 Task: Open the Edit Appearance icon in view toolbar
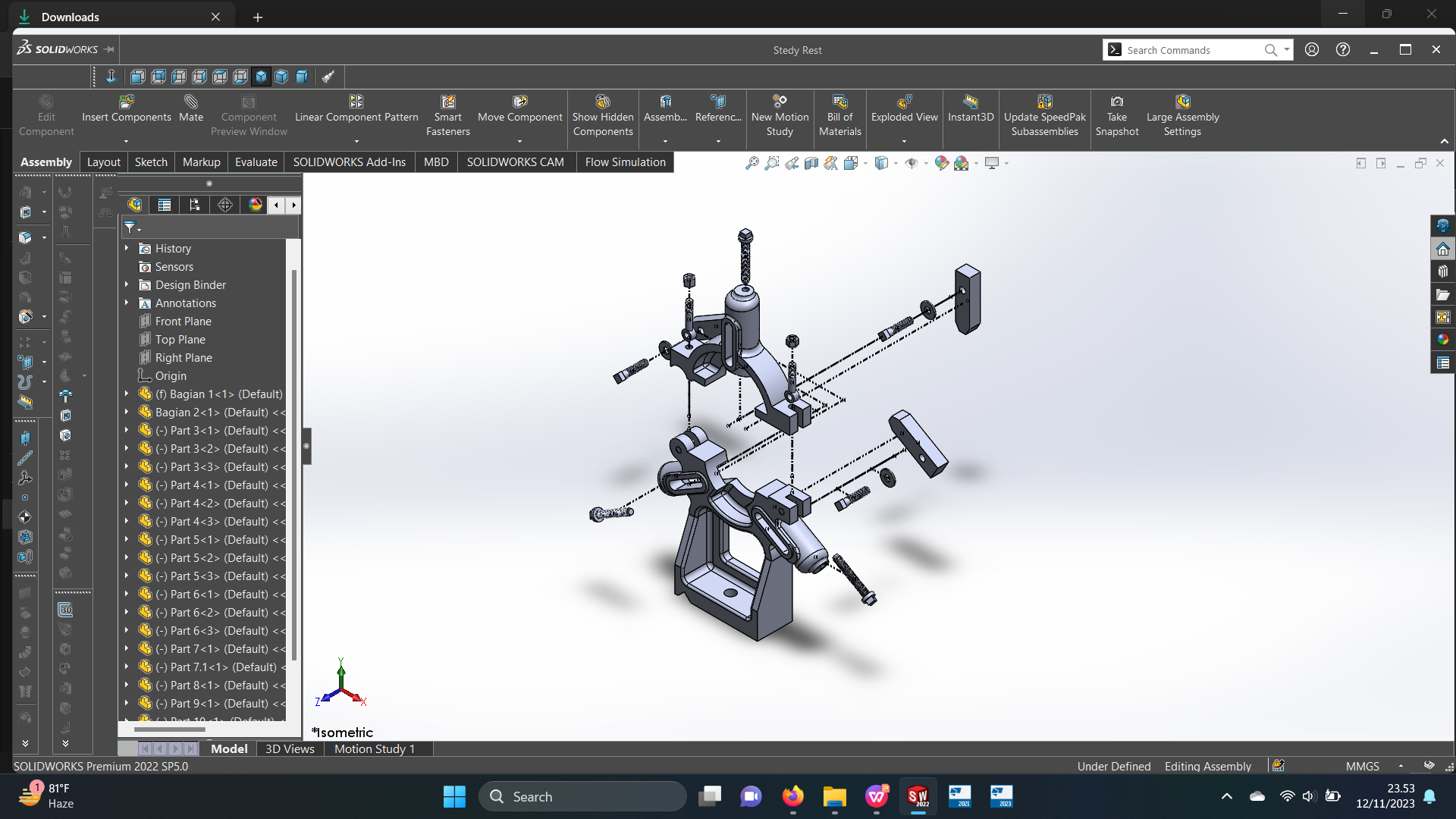point(942,163)
